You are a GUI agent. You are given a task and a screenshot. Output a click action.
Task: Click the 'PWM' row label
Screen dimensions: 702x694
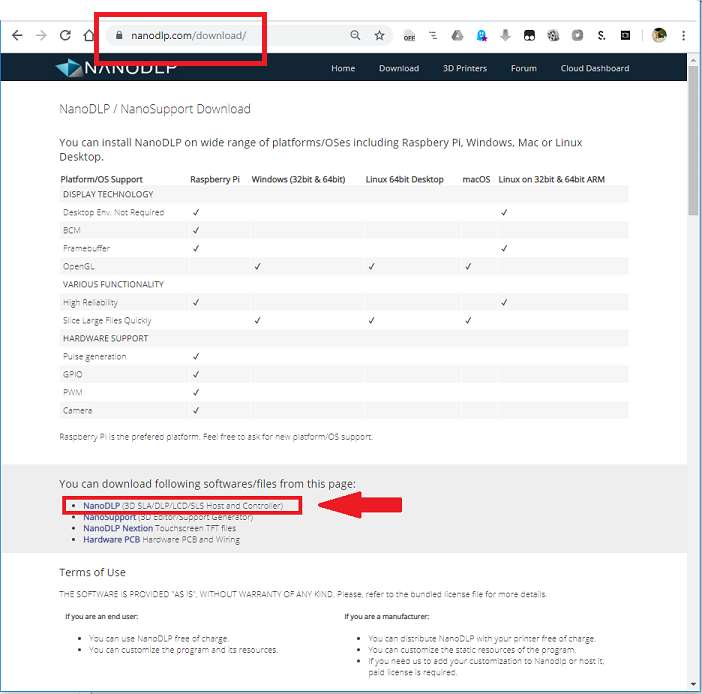tap(73, 392)
